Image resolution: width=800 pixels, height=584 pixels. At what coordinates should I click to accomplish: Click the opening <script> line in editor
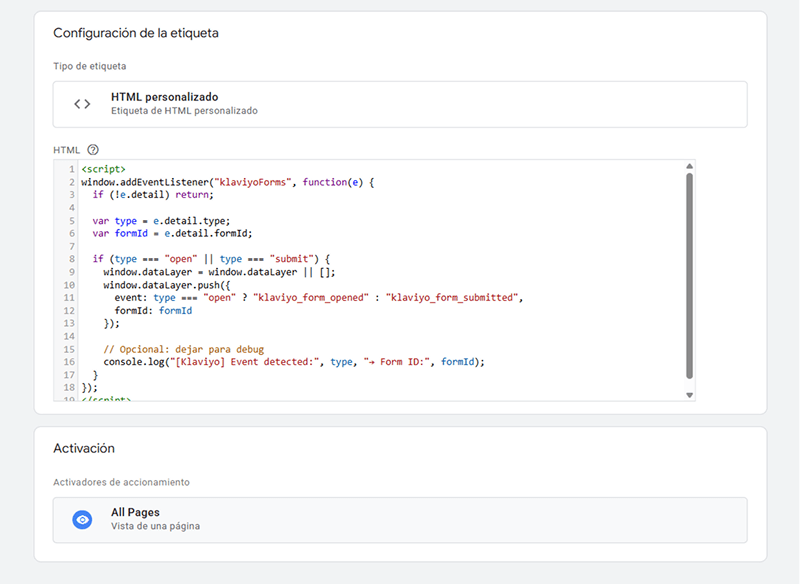[x=104, y=169]
